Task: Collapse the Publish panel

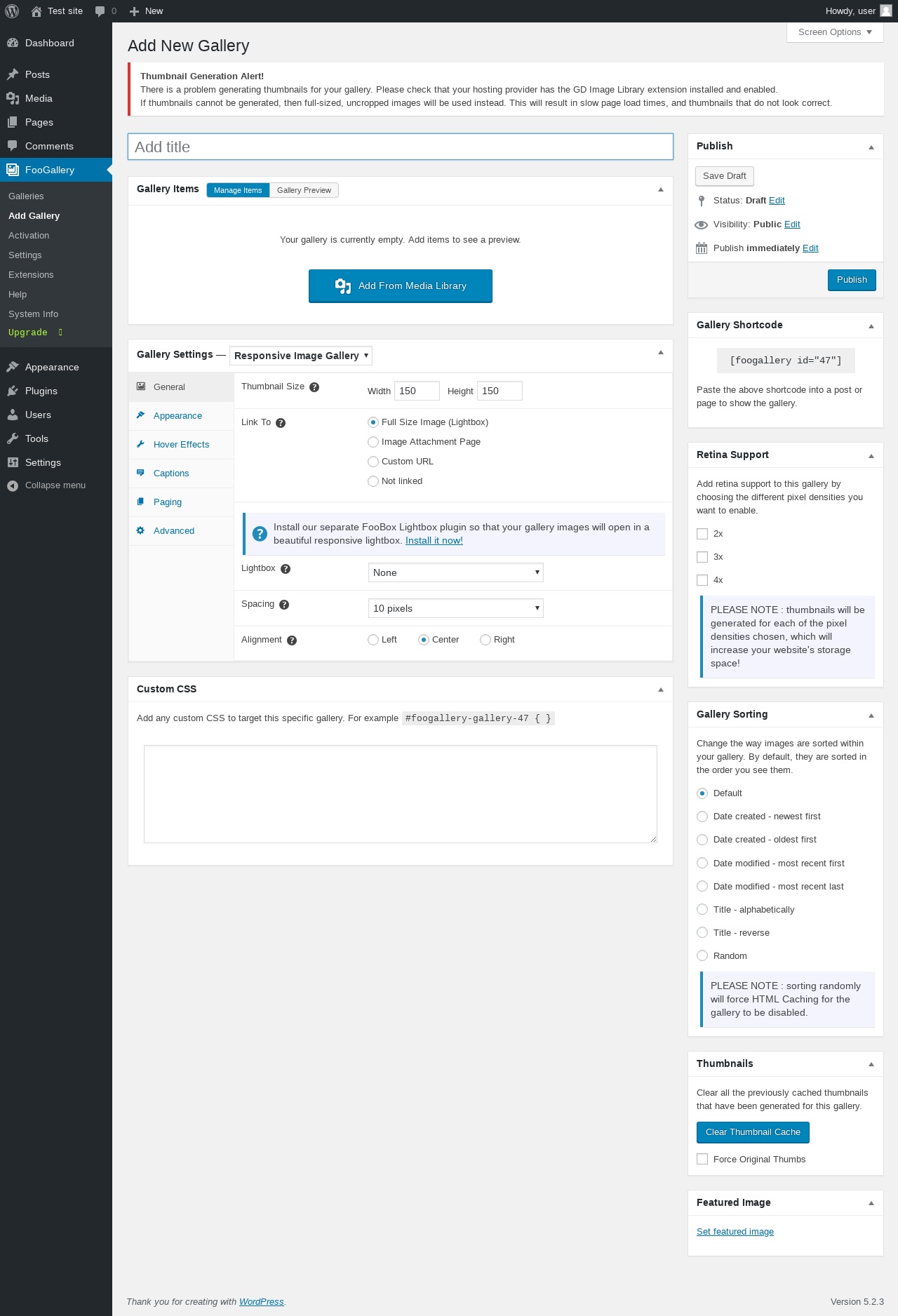Action: click(871, 147)
